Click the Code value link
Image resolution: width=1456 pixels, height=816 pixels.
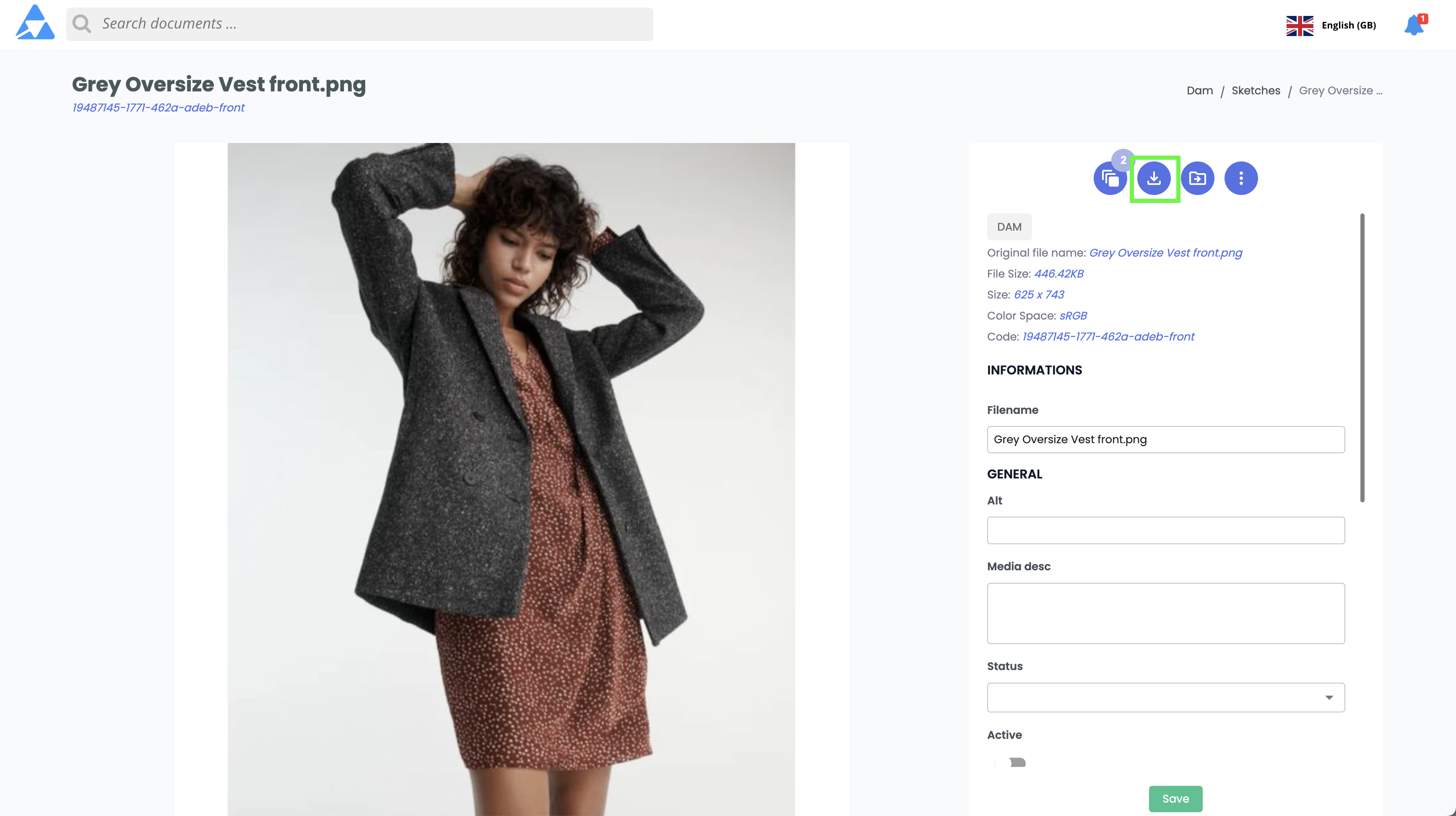pos(1108,337)
